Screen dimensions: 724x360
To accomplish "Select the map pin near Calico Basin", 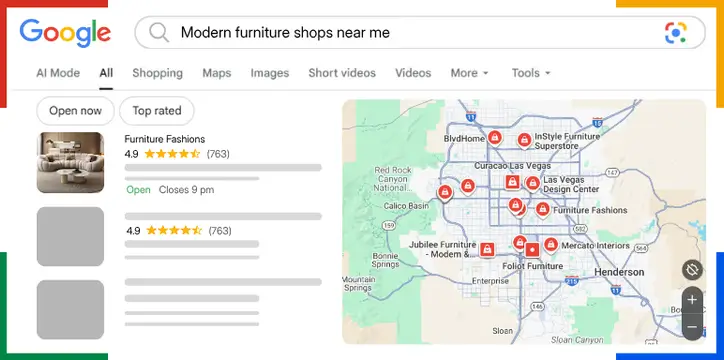I will pyautogui.click(x=445, y=192).
